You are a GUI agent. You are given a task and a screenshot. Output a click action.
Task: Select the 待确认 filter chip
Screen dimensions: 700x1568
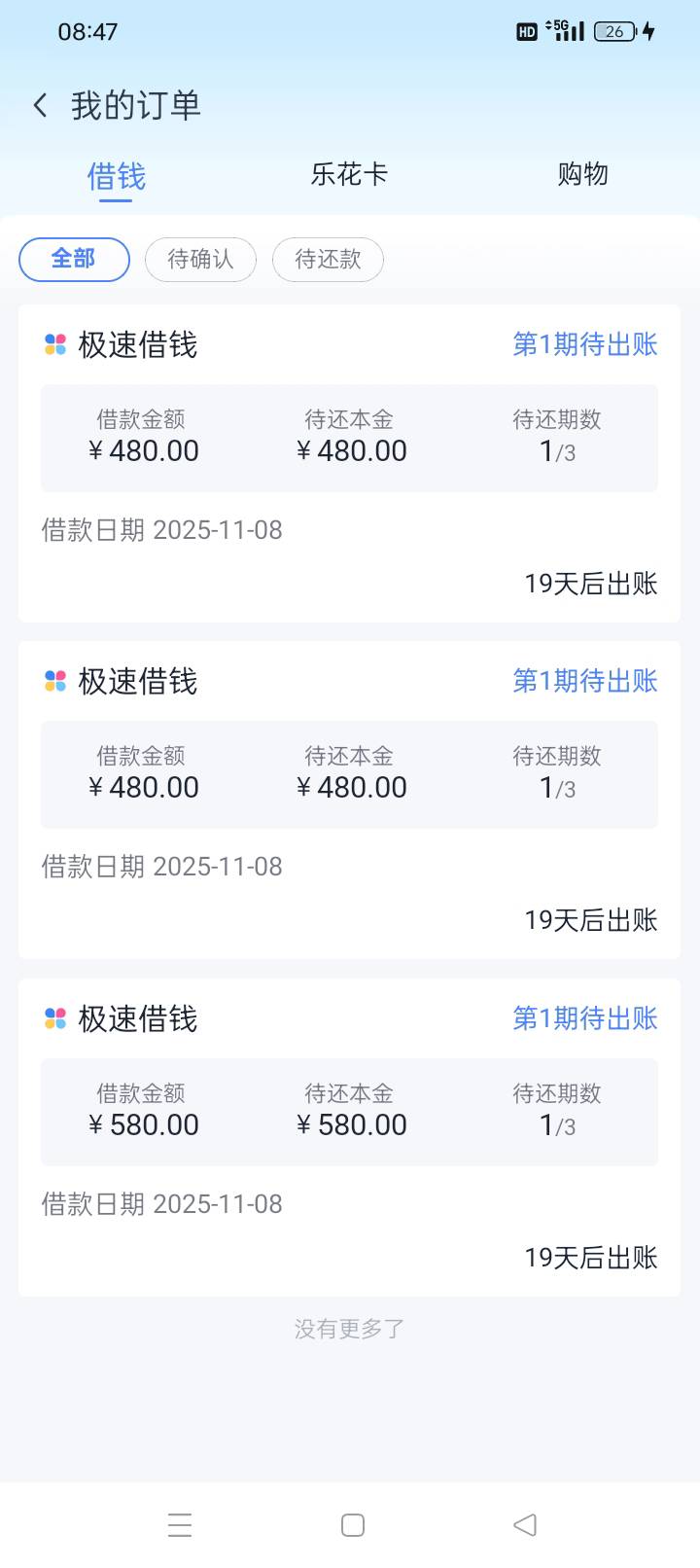200,259
